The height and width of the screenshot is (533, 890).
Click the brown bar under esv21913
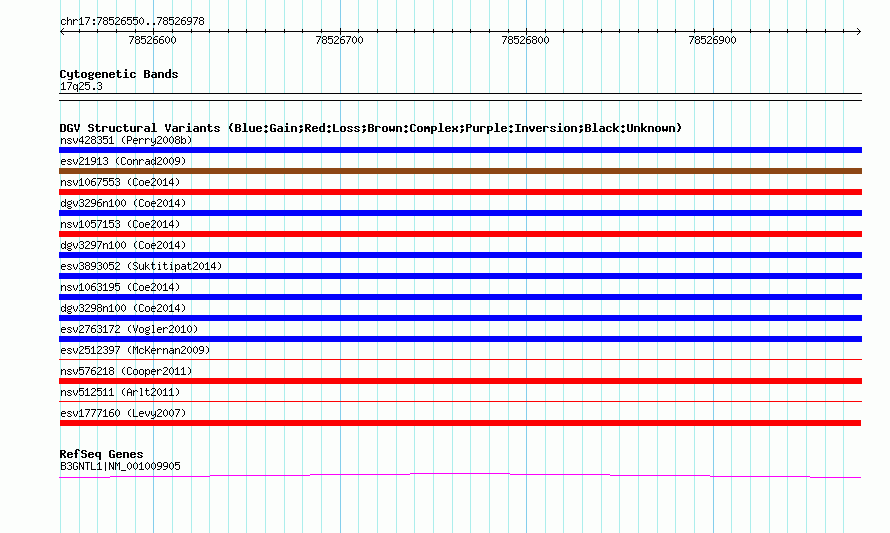pyautogui.click(x=460, y=171)
